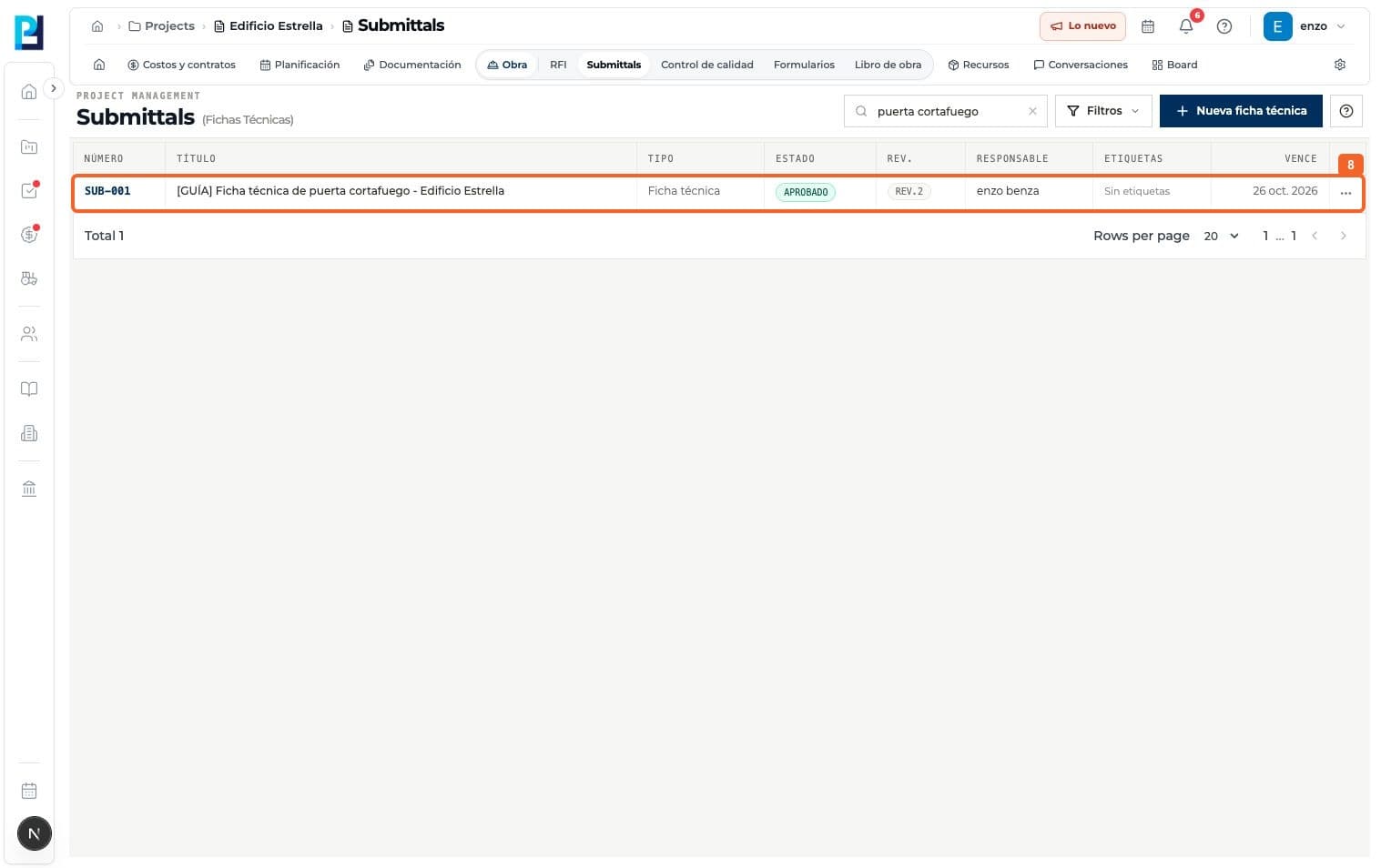
Task: Open the Board view
Action: [x=1174, y=65]
